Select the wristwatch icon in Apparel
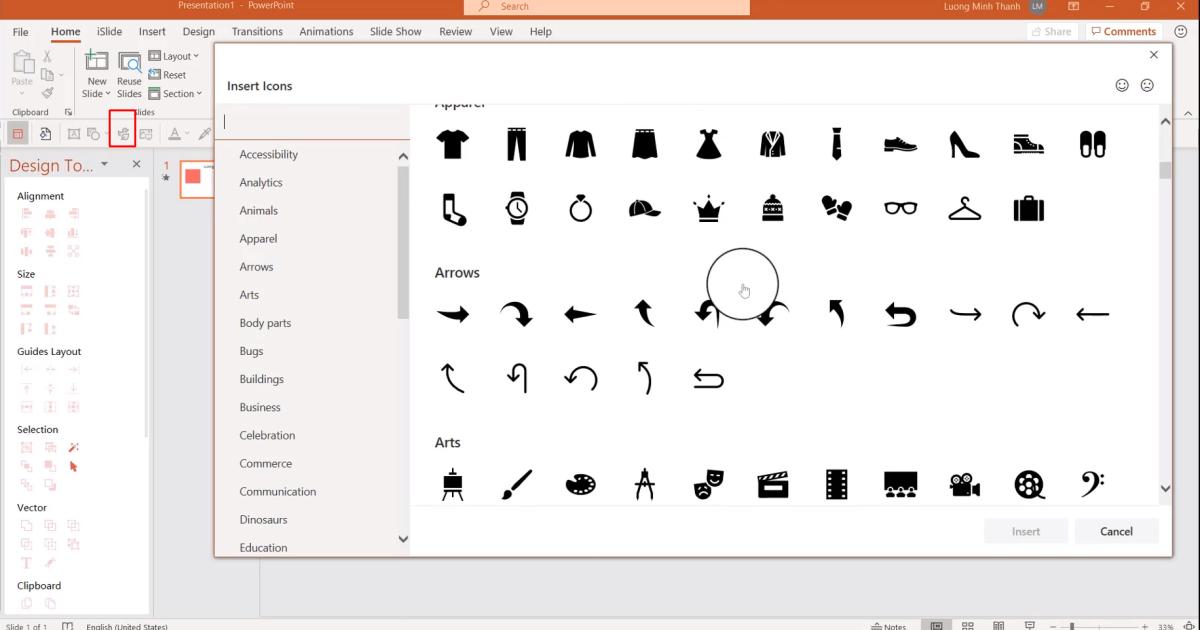 click(x=517, y=208)
